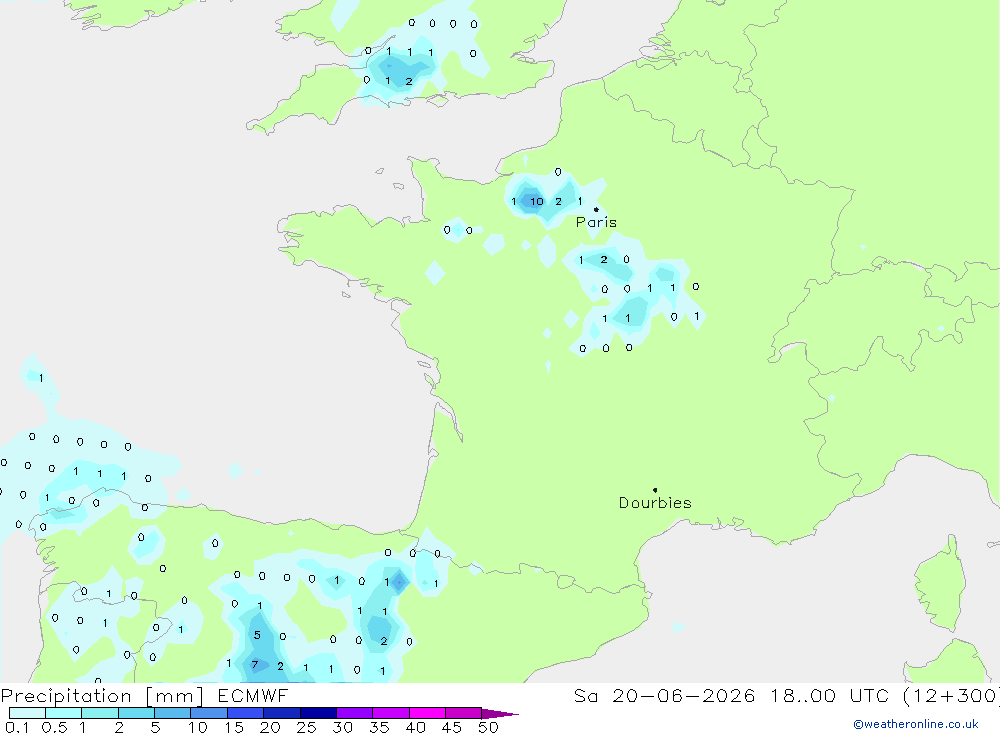Screen dimensions: 1000x733
Task: Click the 15 legend scale label
Action: 233,727
